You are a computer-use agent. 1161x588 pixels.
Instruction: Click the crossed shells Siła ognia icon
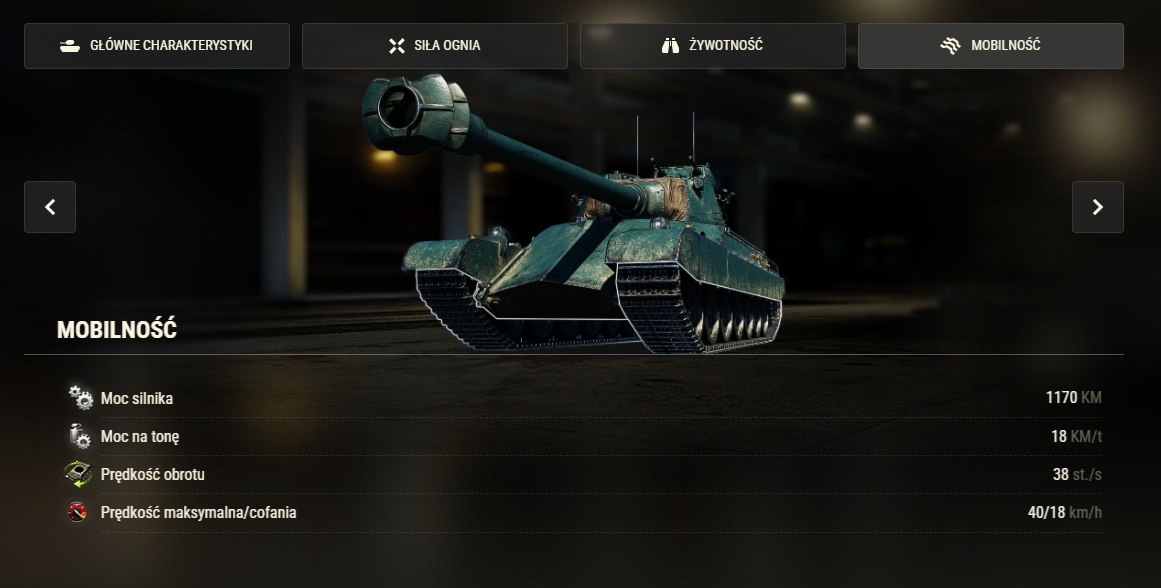(397, 46)
